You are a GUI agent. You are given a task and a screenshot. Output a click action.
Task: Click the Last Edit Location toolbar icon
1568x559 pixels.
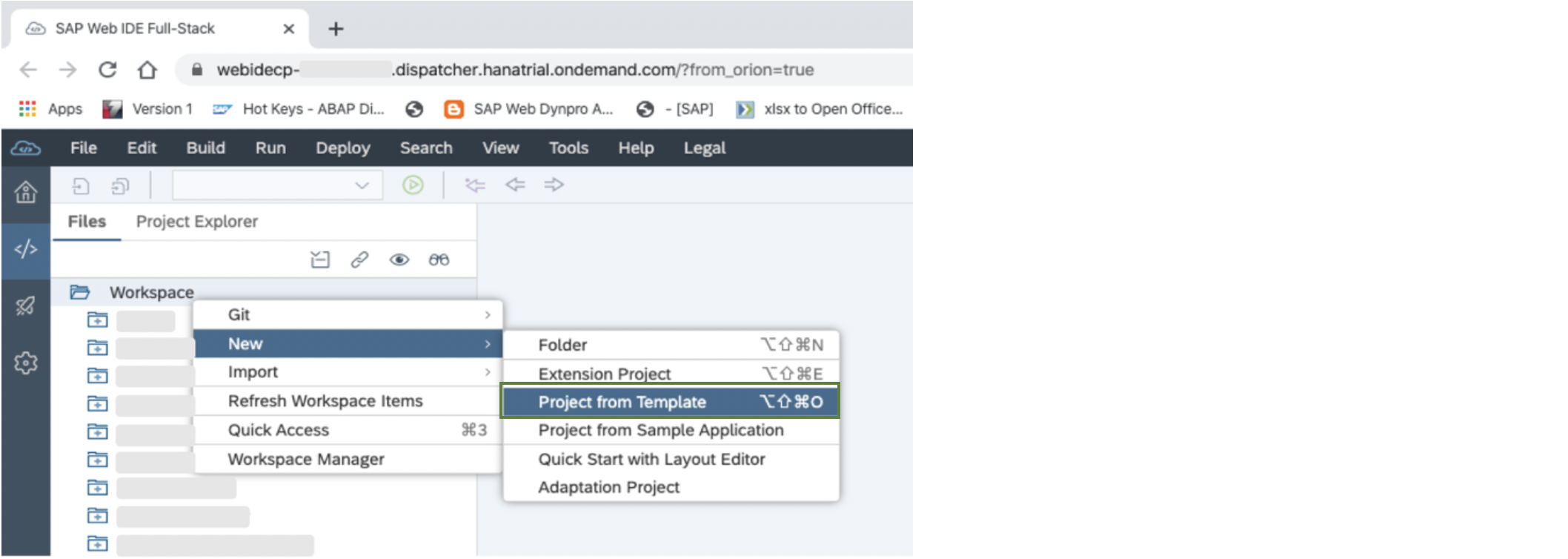(475, 185)
